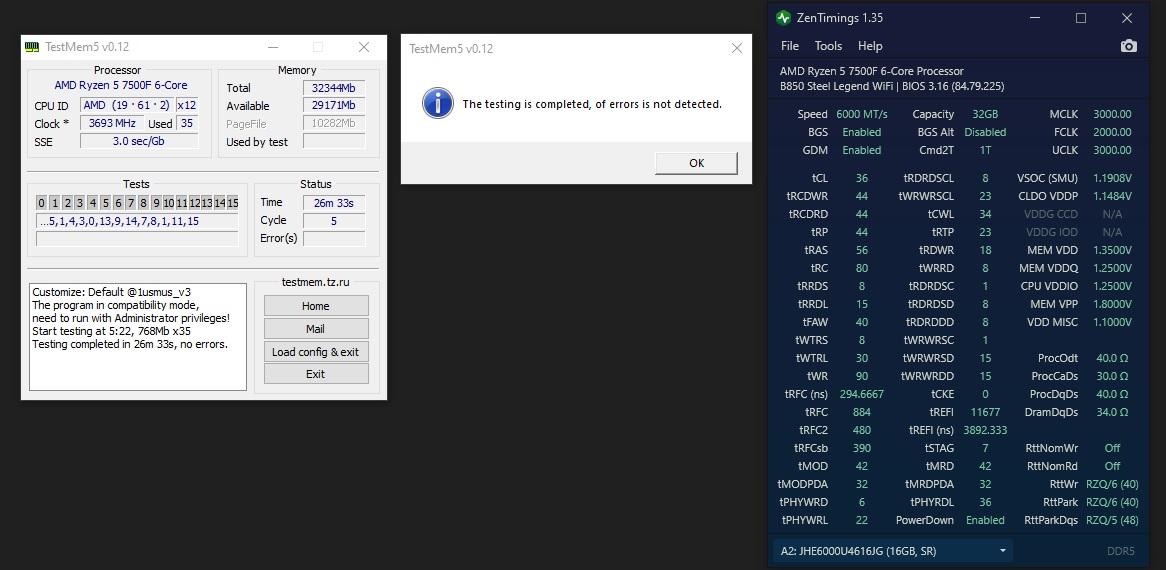Click the PowerDown Enabled value
The image size is (1166, 570).
985,520
